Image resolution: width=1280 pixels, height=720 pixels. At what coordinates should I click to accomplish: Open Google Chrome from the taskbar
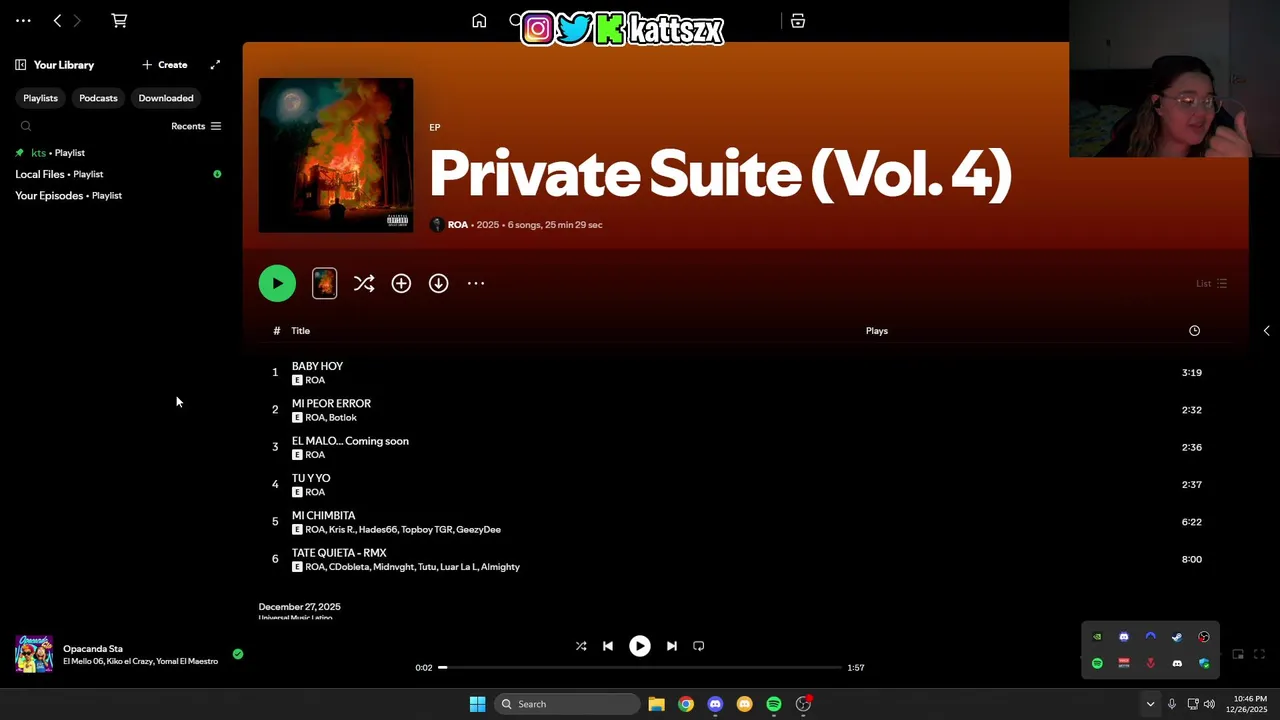tap(686, 704)
